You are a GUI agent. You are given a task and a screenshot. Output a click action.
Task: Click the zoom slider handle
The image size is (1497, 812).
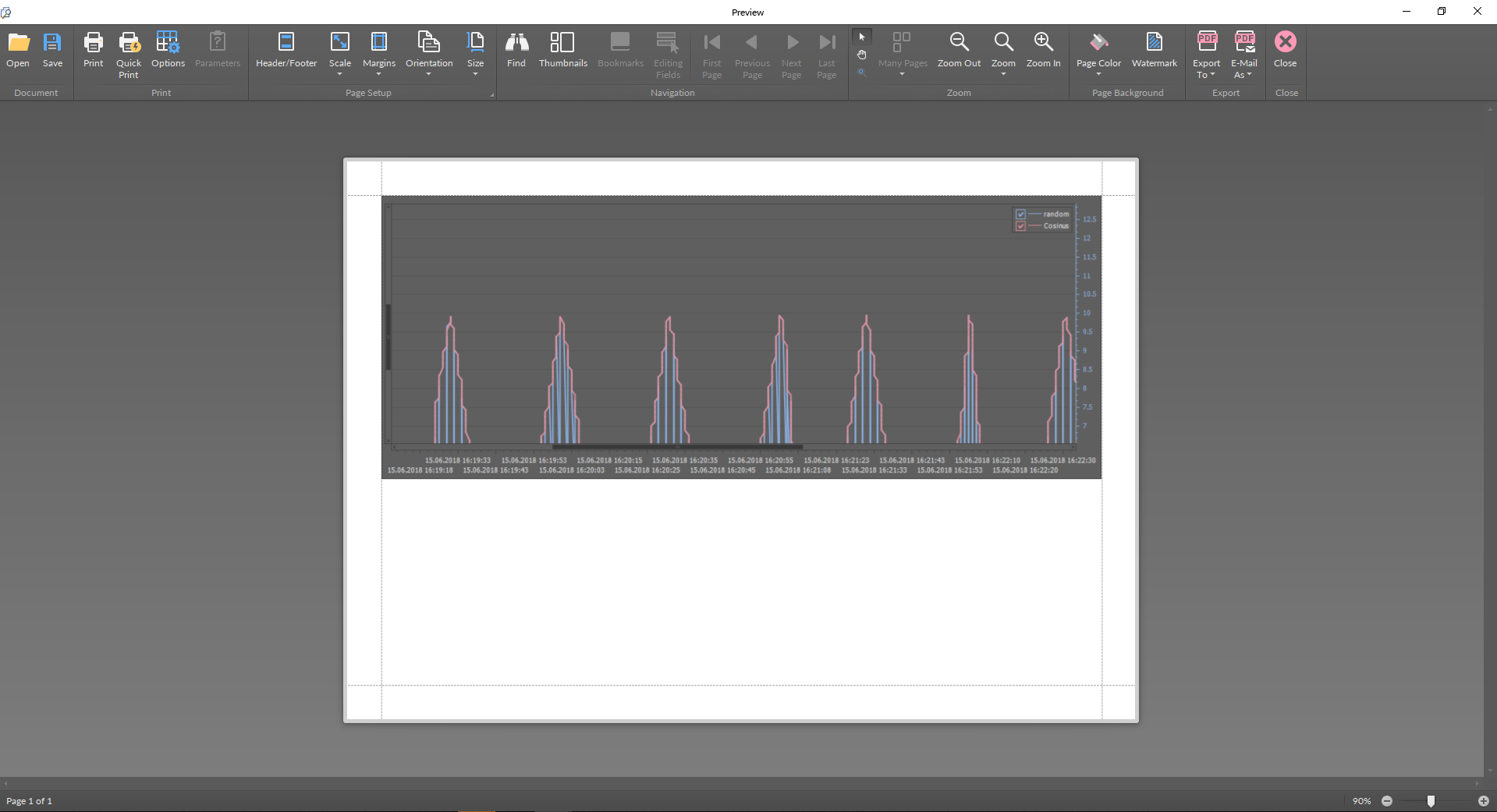(x=1431, y=801)
